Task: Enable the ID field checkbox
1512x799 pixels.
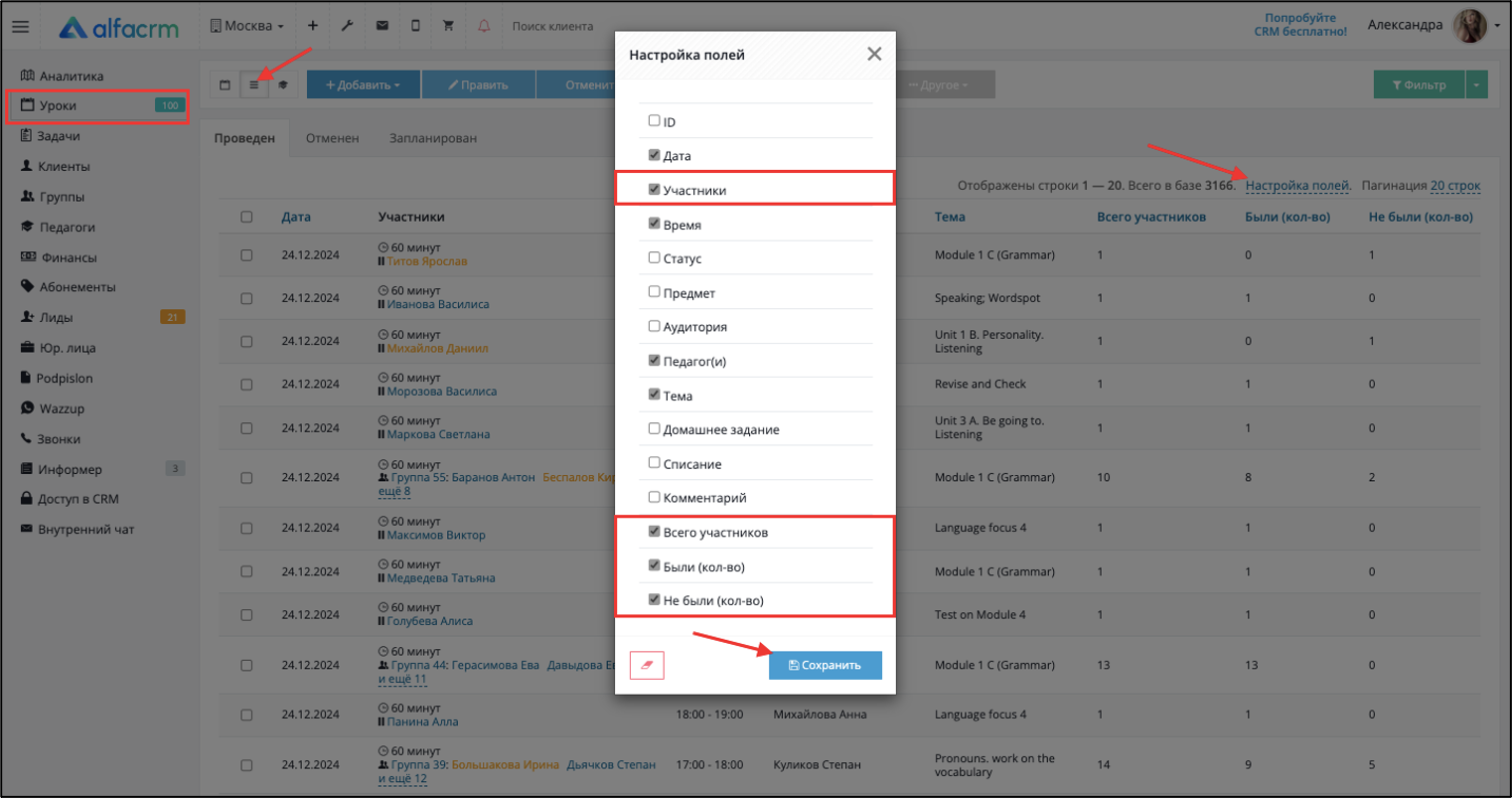Action: 654,120
